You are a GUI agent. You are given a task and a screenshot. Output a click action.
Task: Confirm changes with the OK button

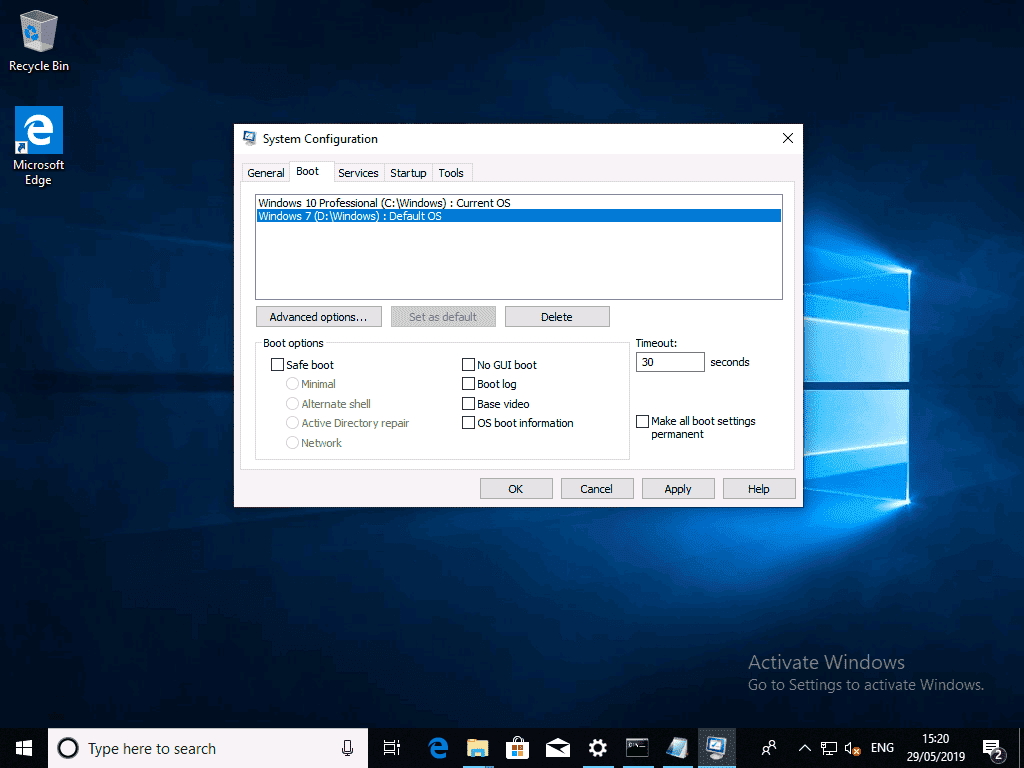pos(516,489)
